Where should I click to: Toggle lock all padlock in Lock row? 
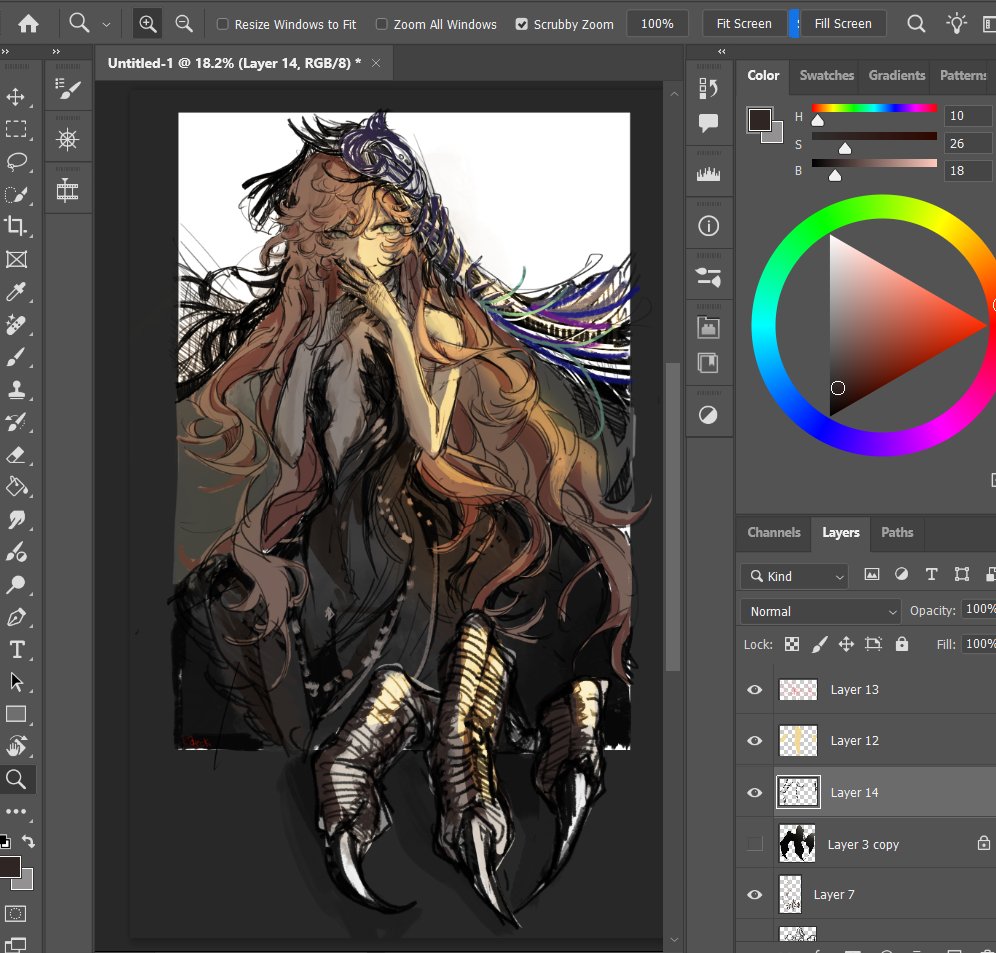[901, 644]
